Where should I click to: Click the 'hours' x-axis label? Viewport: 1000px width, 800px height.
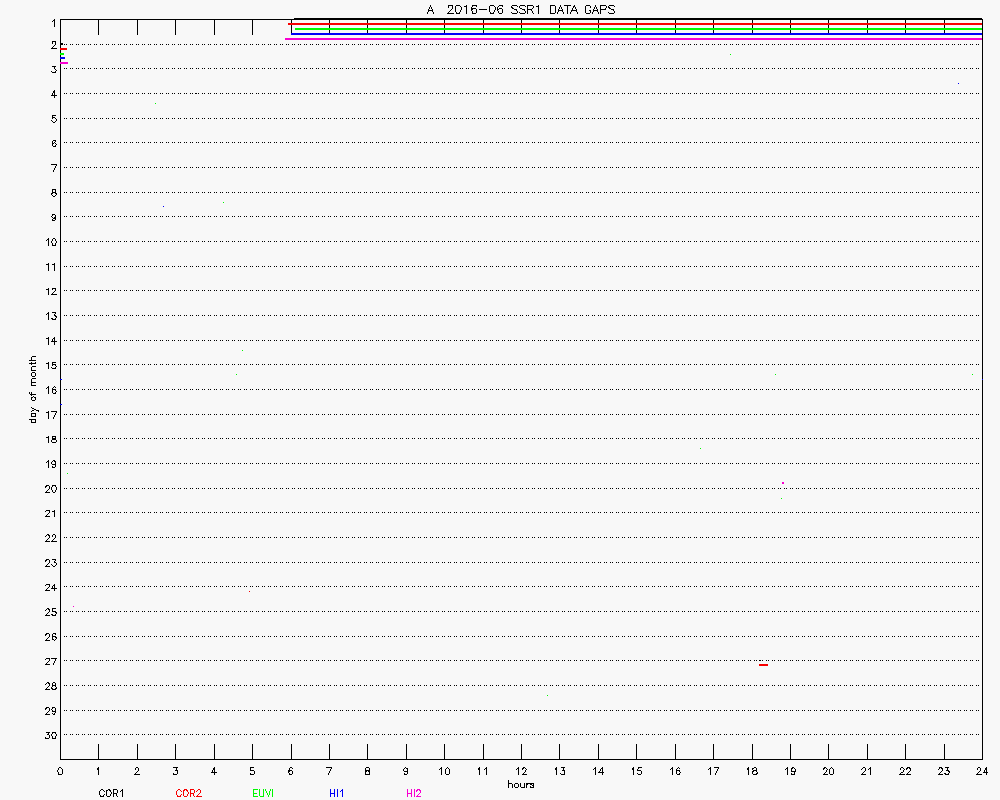point(521,785)
